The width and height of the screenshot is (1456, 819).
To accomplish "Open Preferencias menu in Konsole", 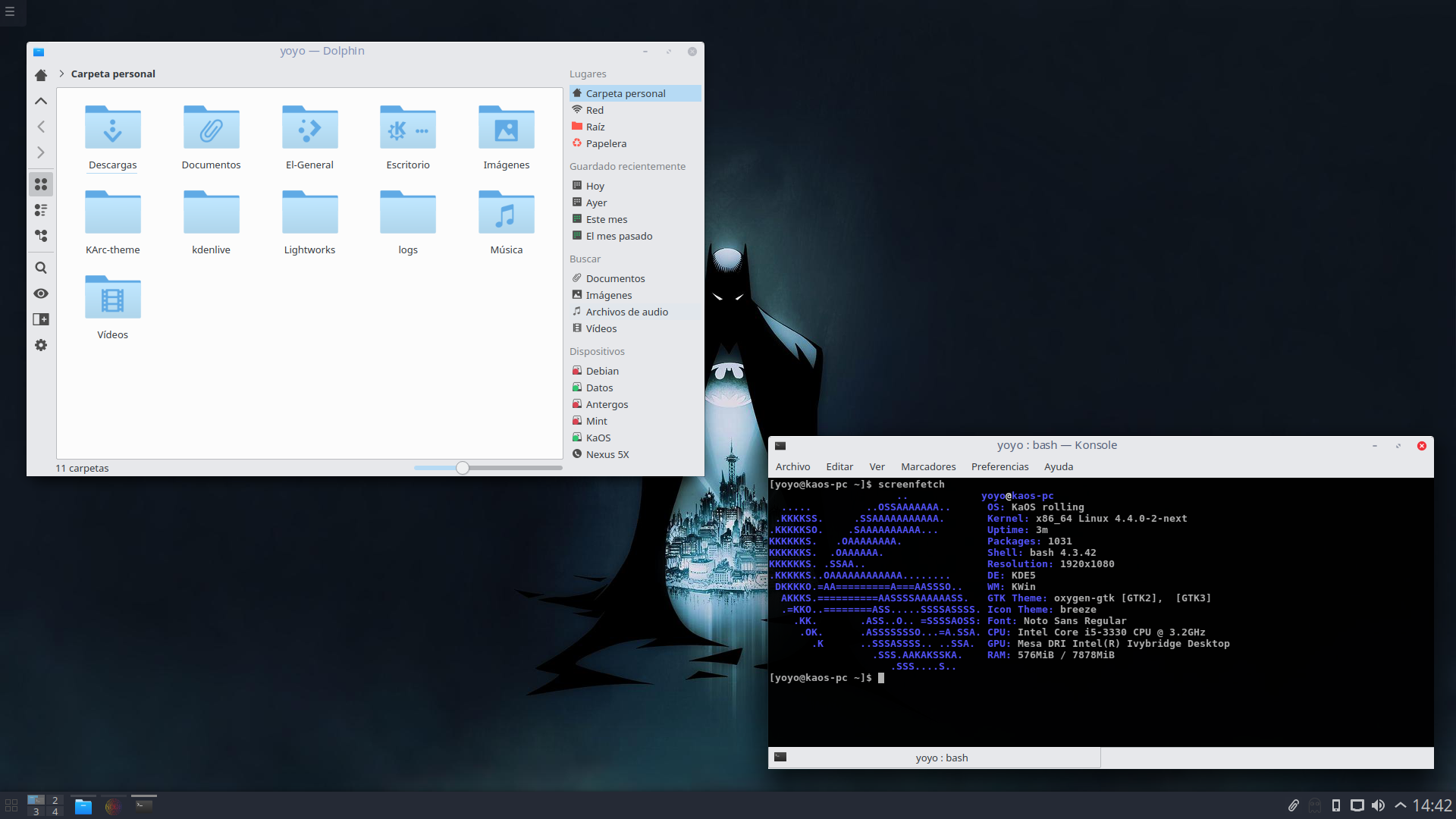I will pyautogui.click(x=999, y=466).
